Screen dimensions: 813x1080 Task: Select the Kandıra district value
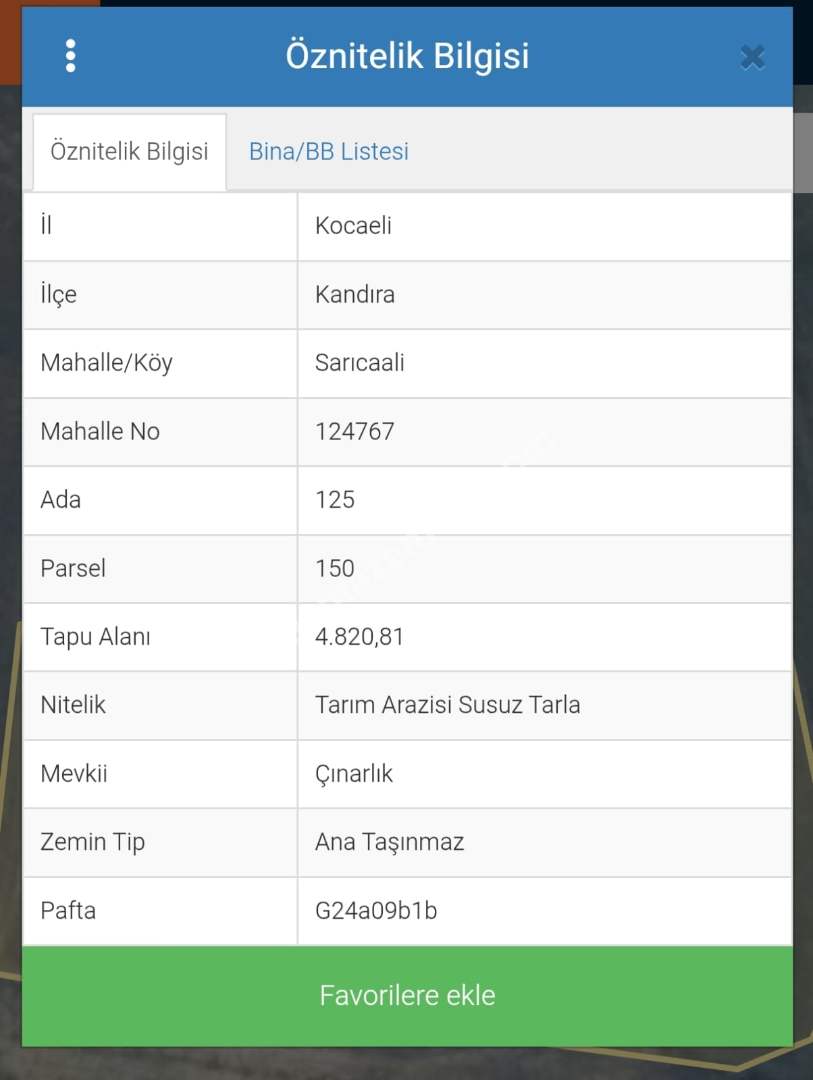click(355, 295)
